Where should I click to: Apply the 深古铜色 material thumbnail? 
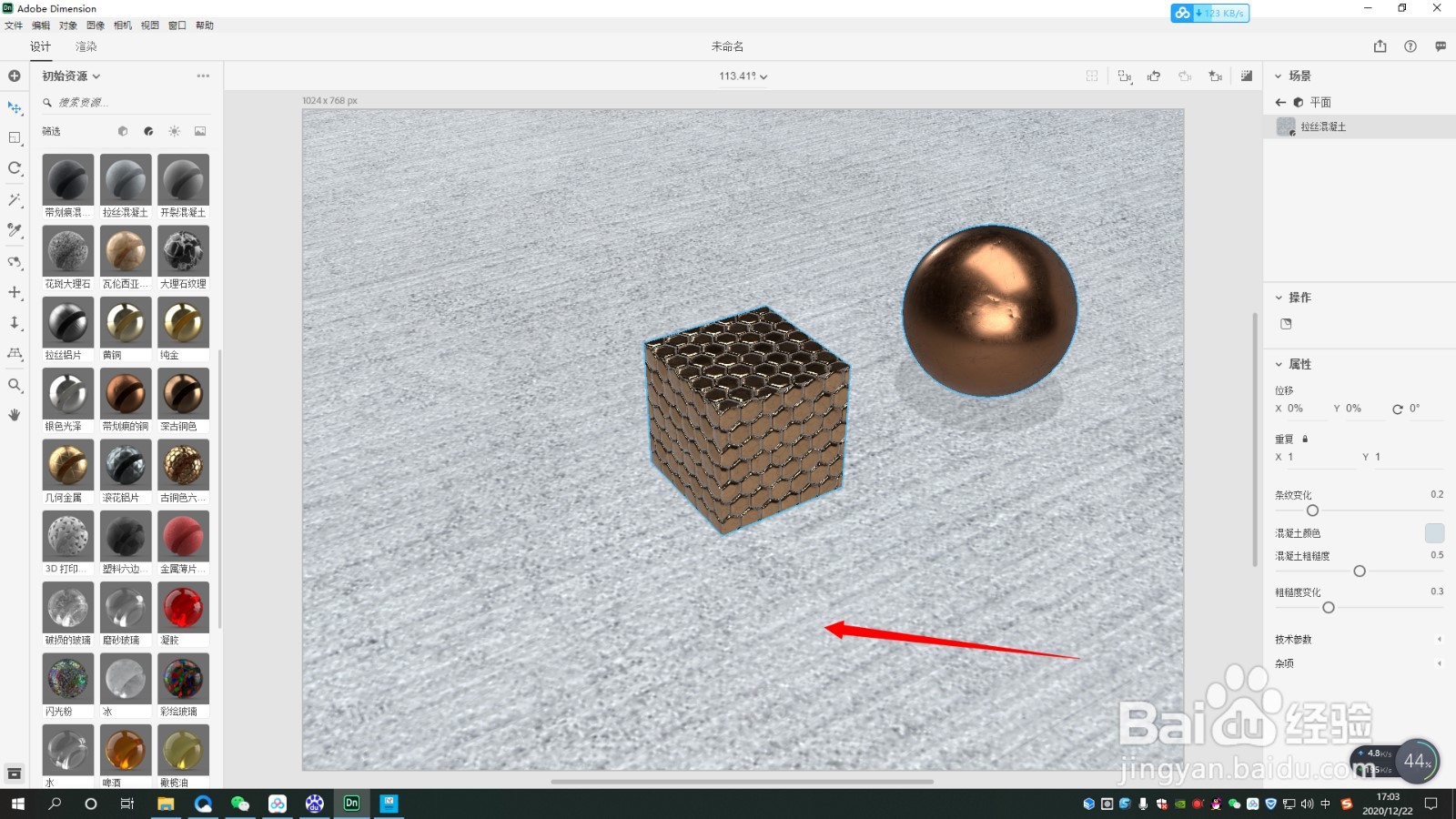(183, 393)
